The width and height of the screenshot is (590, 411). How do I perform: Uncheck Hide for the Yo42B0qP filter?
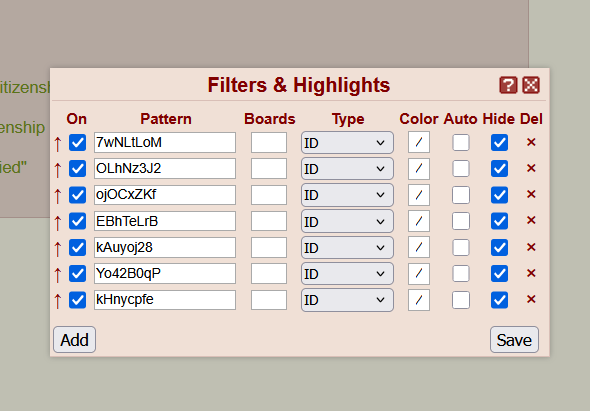pyautogui.click(x=499, y=274)
